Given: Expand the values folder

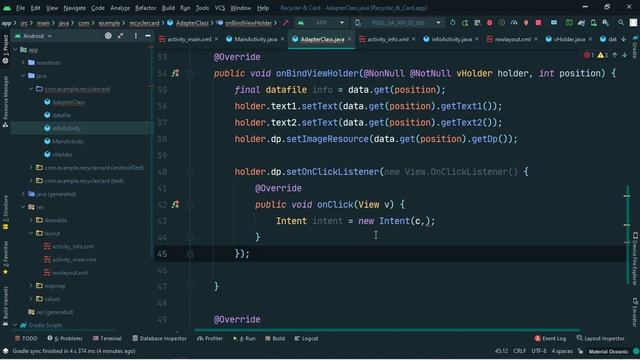Looking at the screenshot, I should coord(31,299).
